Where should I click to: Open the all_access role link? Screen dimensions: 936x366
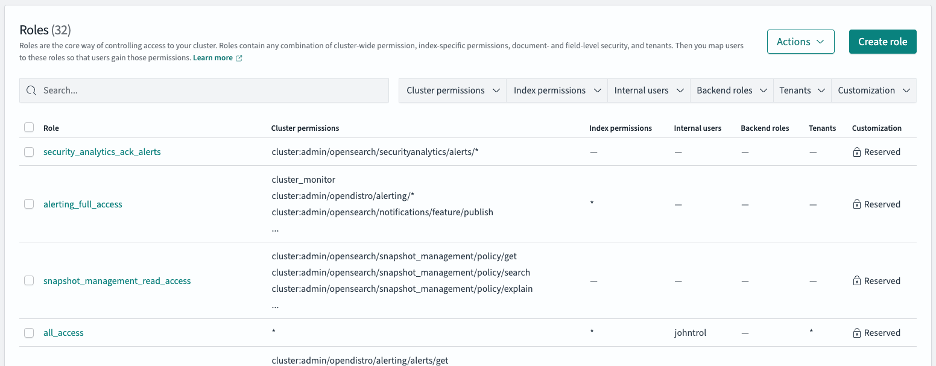(x=63, y=333)
